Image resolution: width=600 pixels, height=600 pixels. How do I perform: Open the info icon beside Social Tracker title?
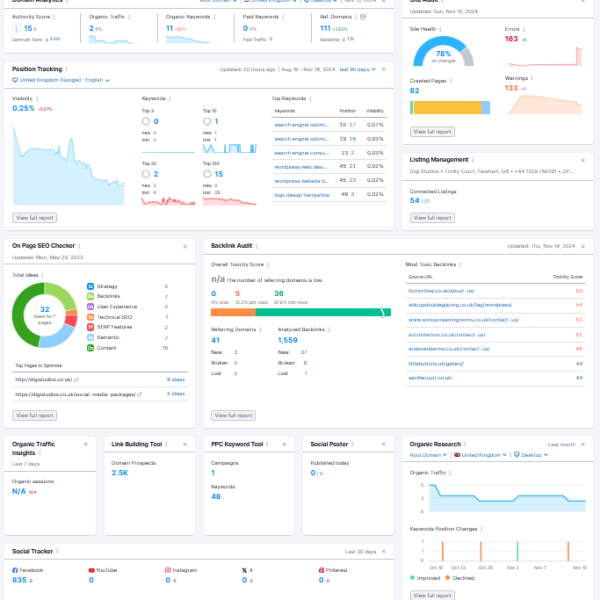pyautogui.click(x=57, y=551)
